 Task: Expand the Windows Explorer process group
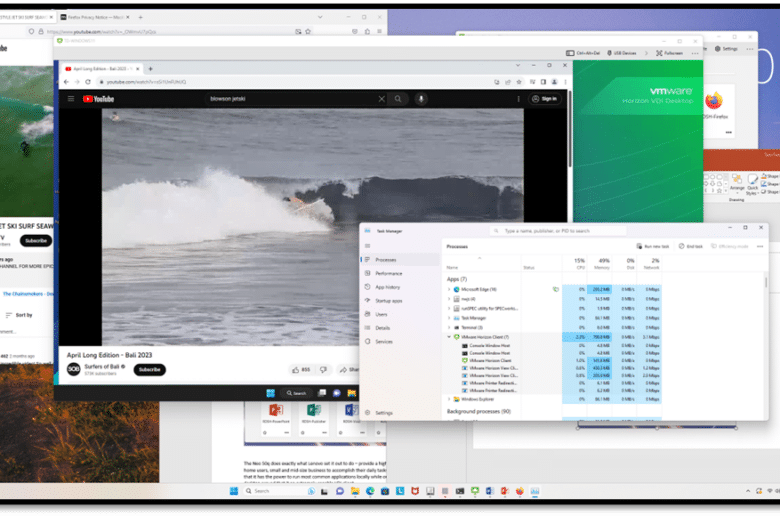coord(449,399)
